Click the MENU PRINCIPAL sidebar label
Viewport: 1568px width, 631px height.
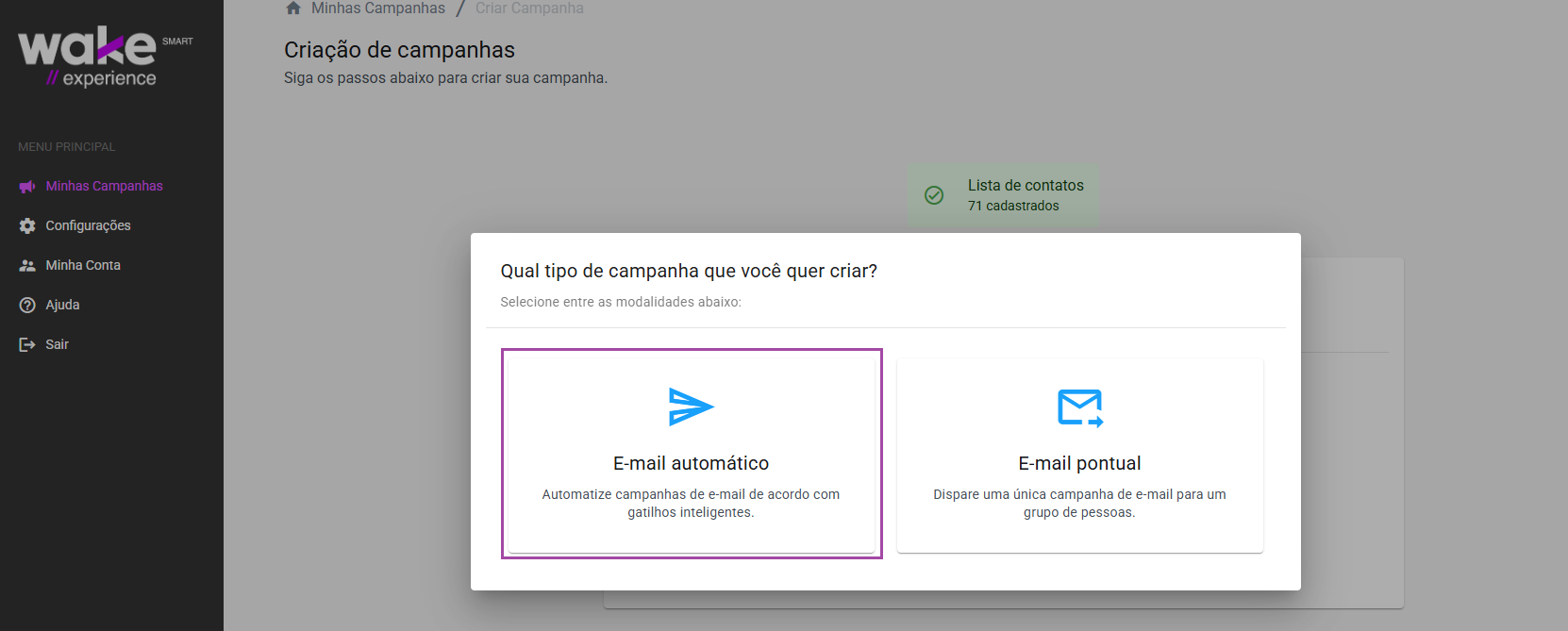(x=66, y=147)
